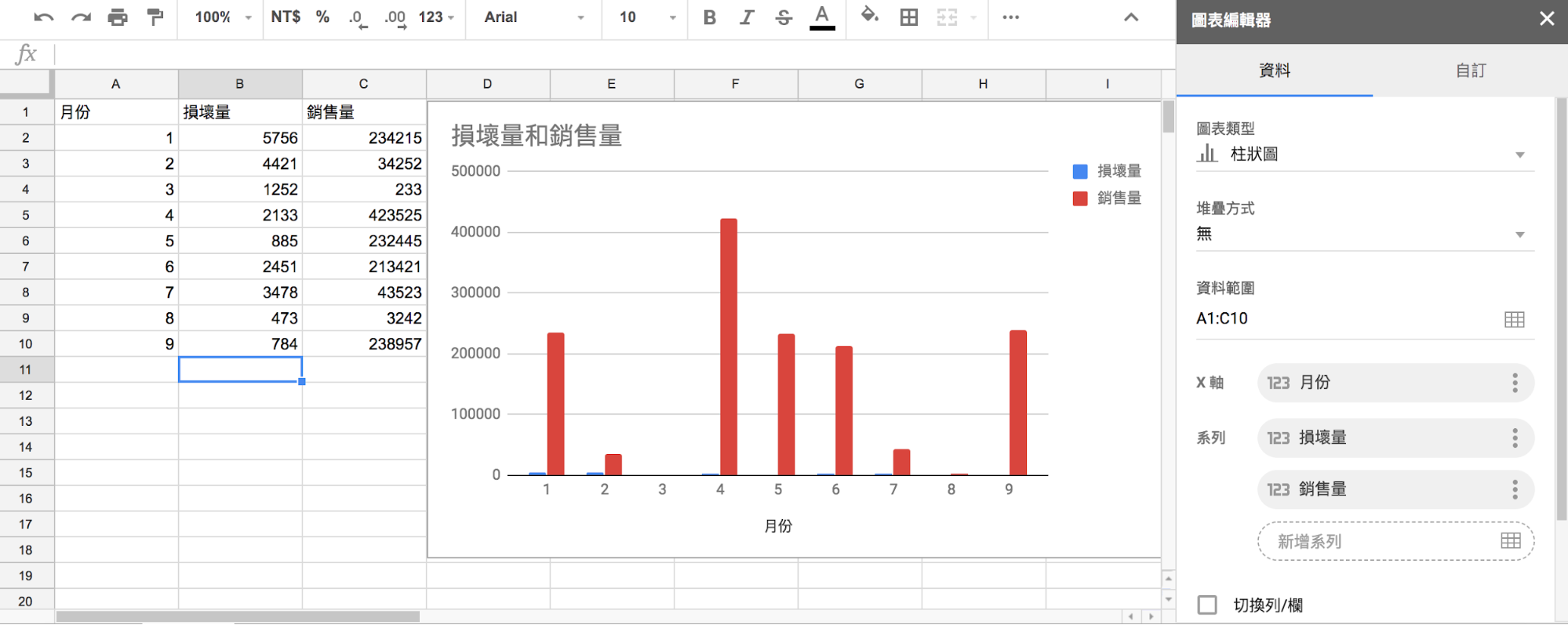
Task: Toggle italic formatting
Action: (747, 17)
